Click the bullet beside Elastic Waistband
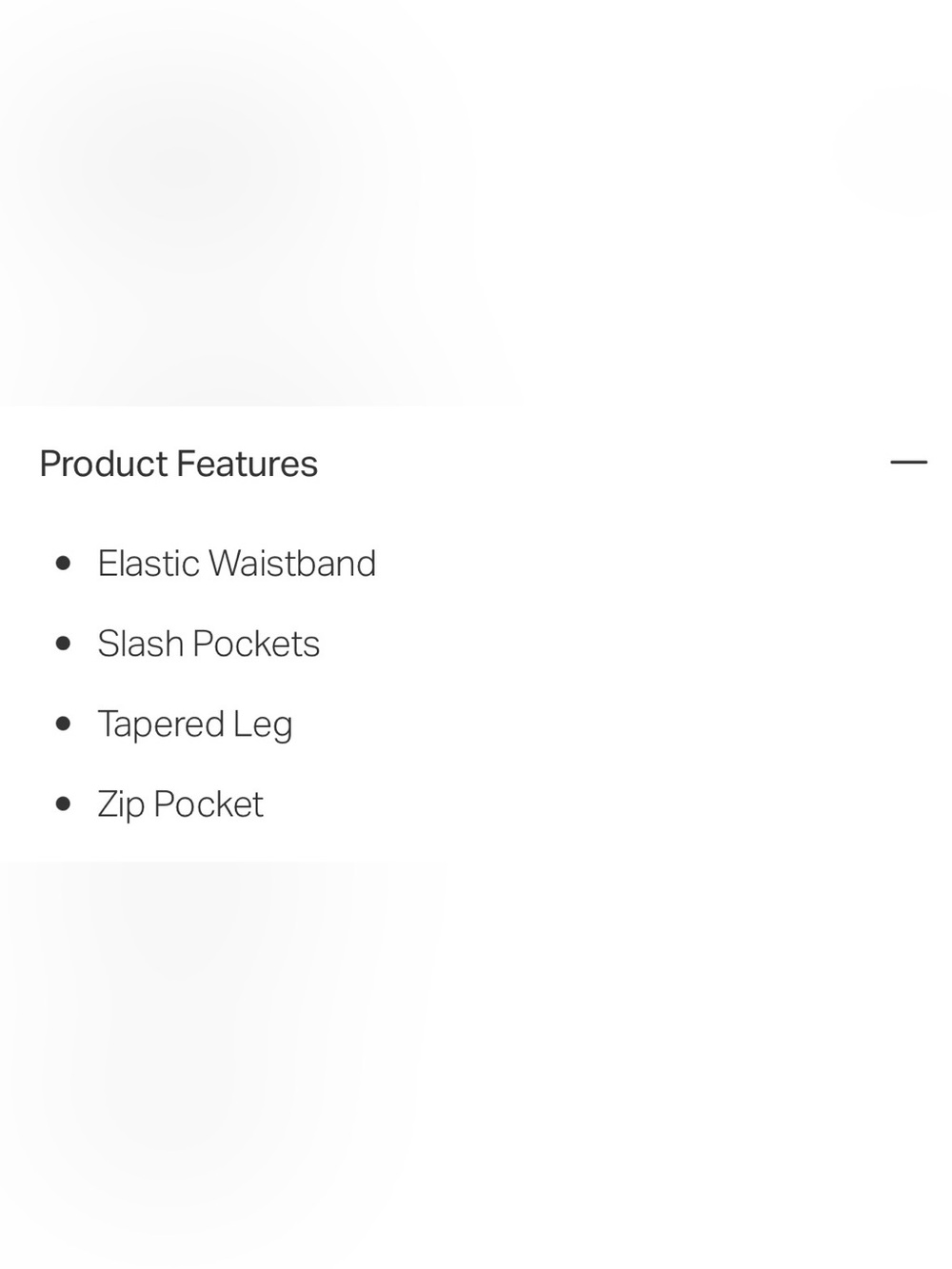This screenshot has height=1269, width=952. point(64,564)
